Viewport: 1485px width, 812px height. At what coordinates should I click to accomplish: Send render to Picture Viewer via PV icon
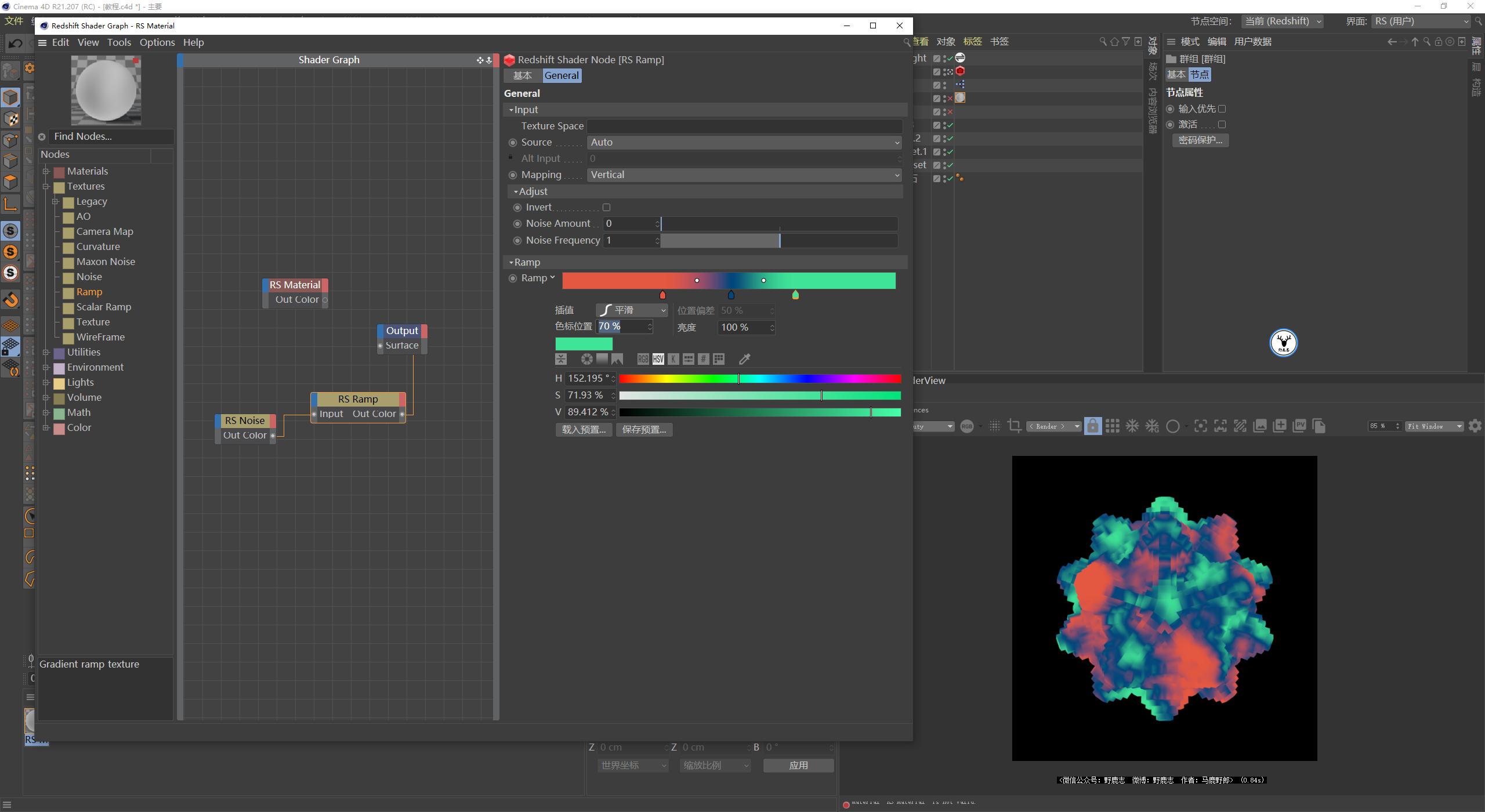[x=1299, y=425]
